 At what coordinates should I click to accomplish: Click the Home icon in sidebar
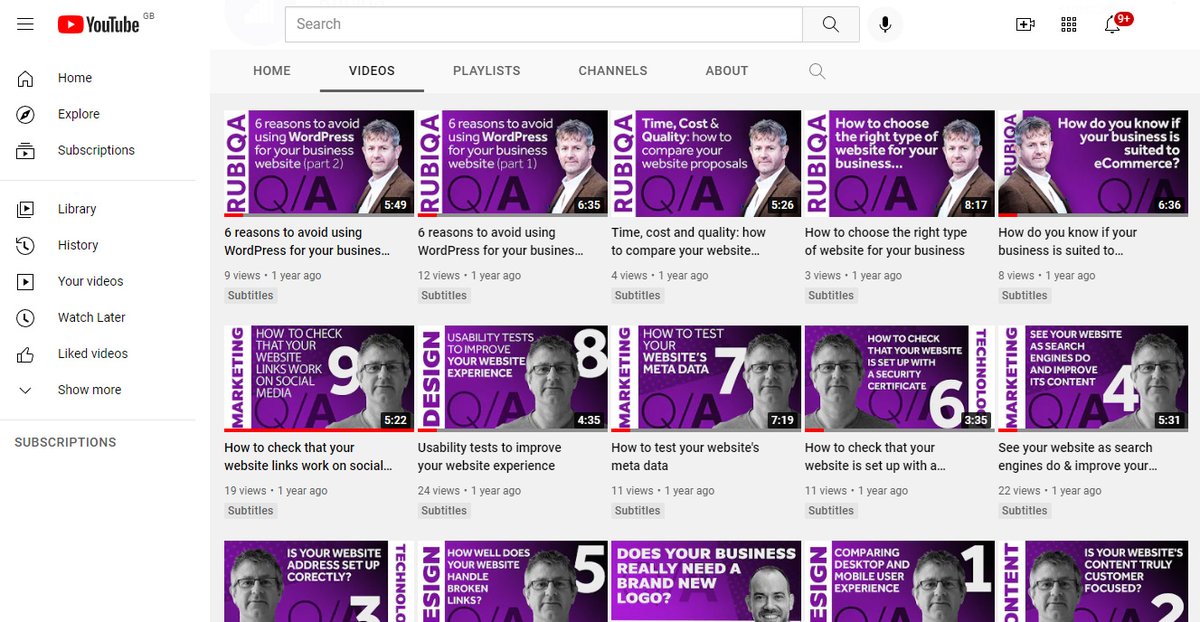(x=26, y=78)
